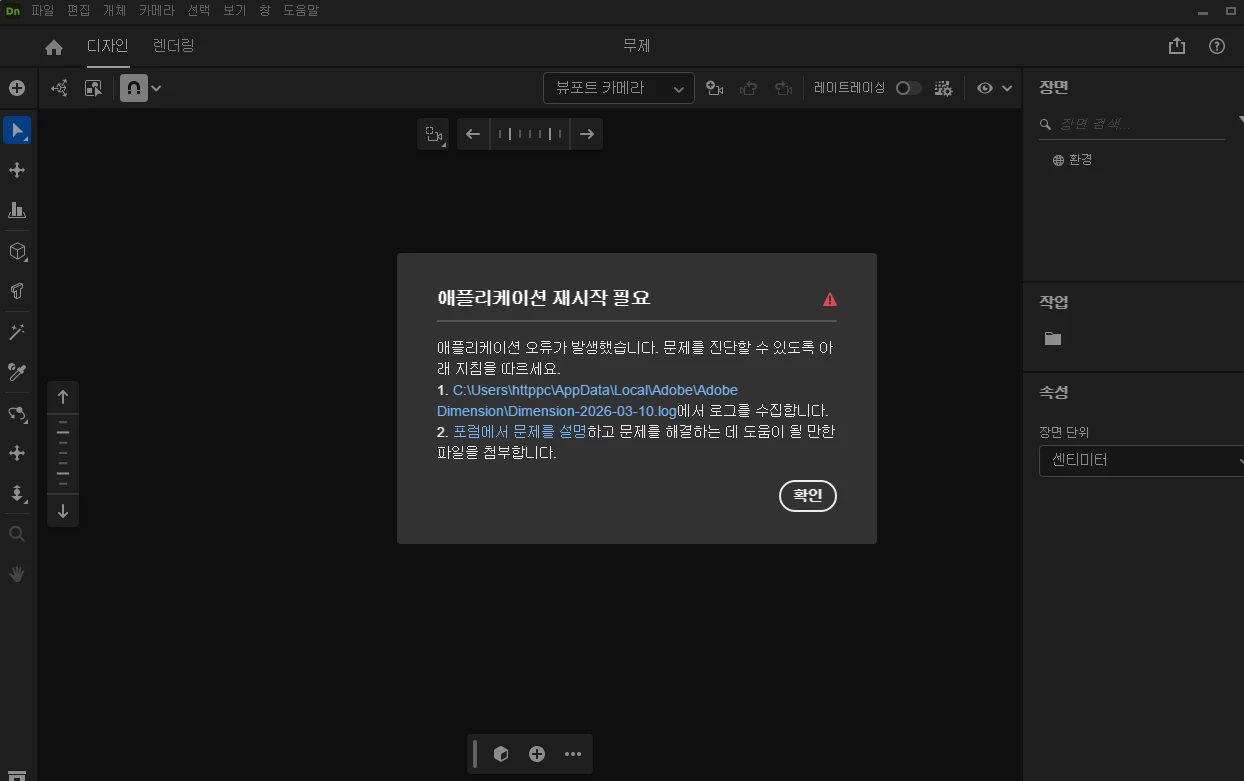Select the Select tool arrow

tap(17, 130)
